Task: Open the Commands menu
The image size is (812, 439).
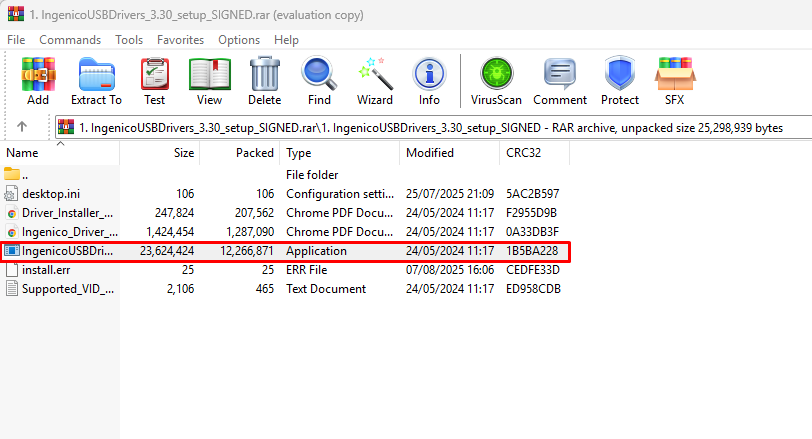Action: point(70,40)
